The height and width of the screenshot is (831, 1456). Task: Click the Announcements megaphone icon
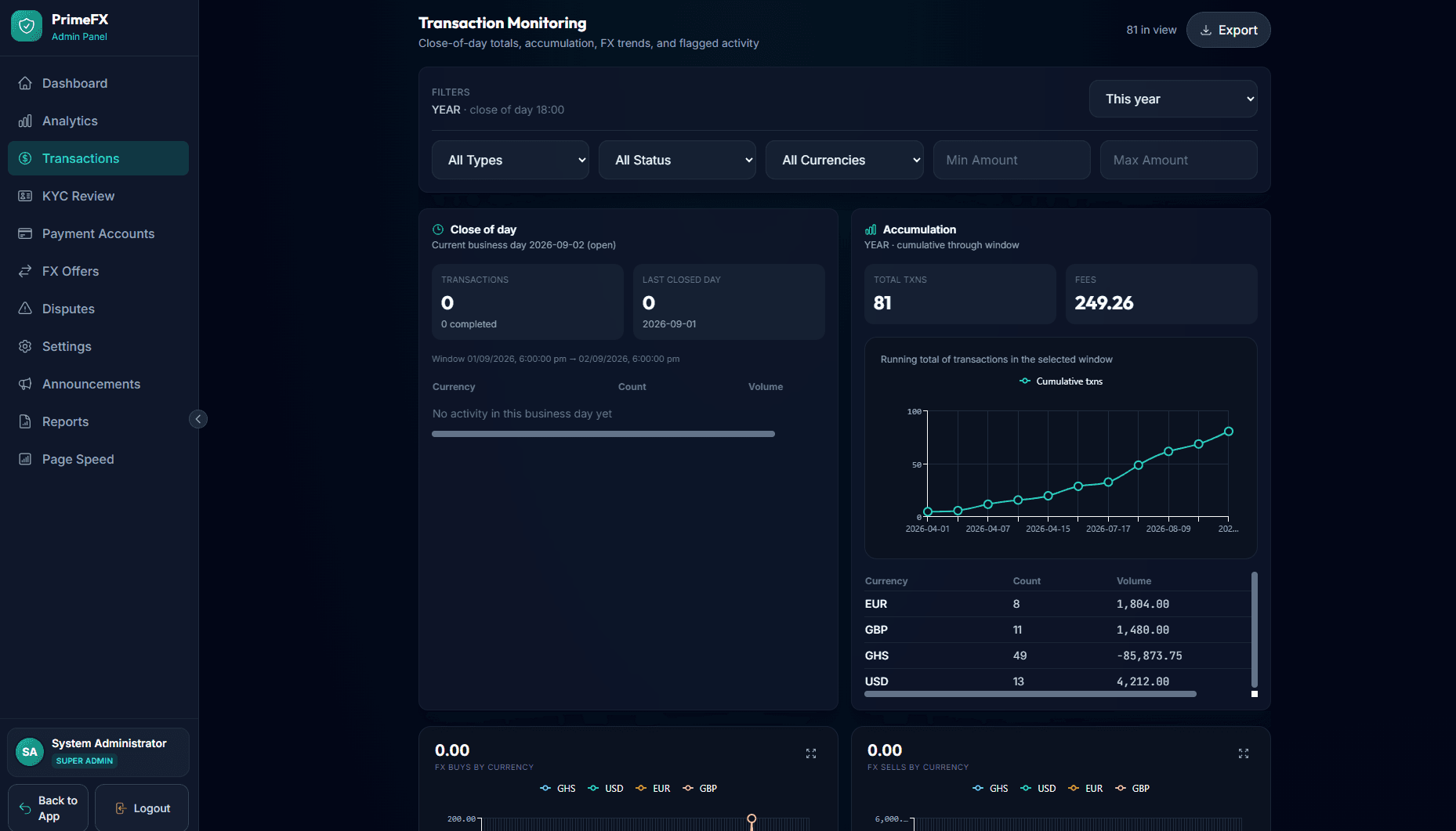click(x=25, y=384)
